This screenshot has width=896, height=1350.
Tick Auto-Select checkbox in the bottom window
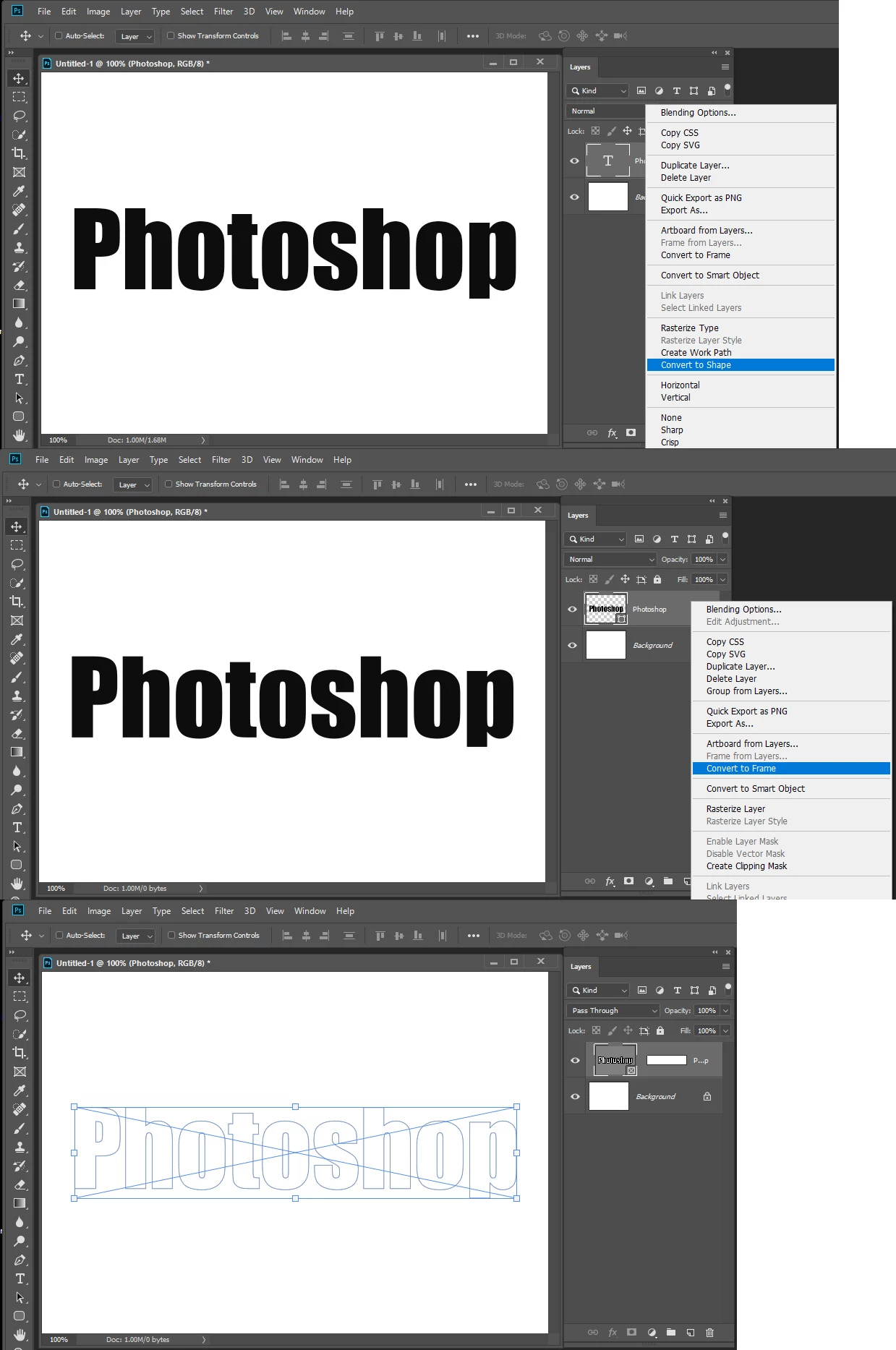[60, 935]
